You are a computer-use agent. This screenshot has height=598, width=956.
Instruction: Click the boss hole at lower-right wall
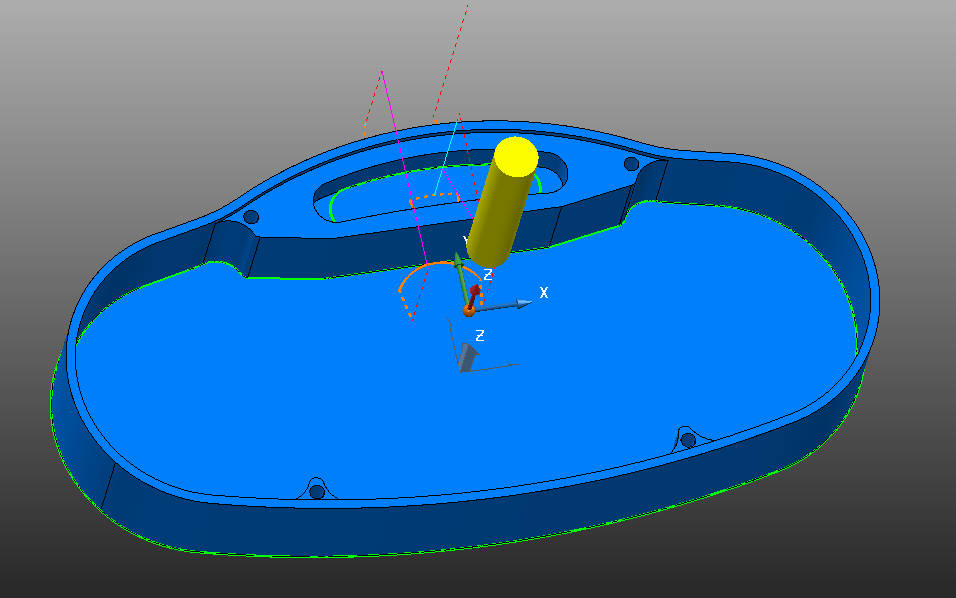pyautogui.click(x=688, y=439)
